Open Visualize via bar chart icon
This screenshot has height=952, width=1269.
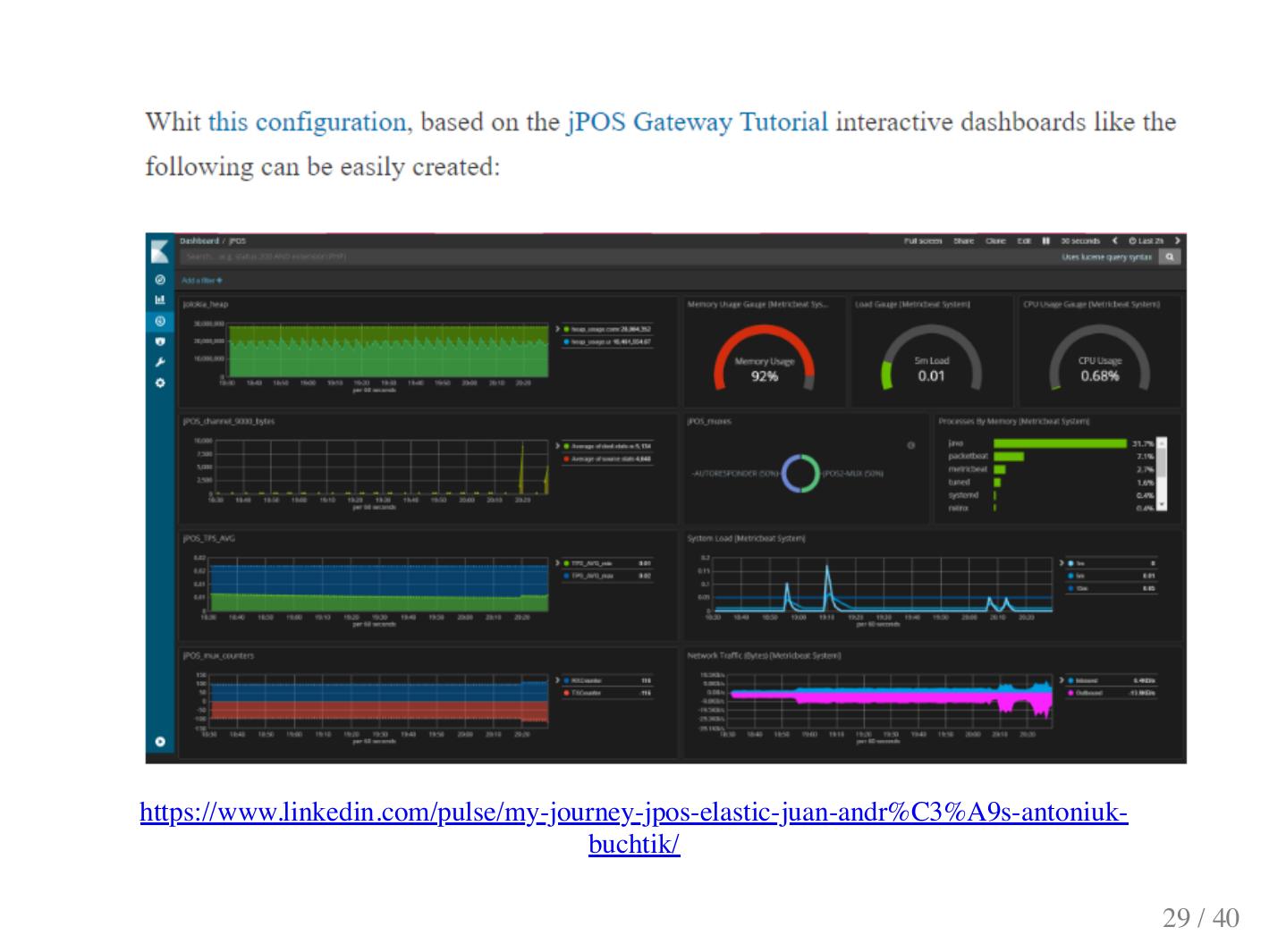pyautogui.click(x=160, y=300)
